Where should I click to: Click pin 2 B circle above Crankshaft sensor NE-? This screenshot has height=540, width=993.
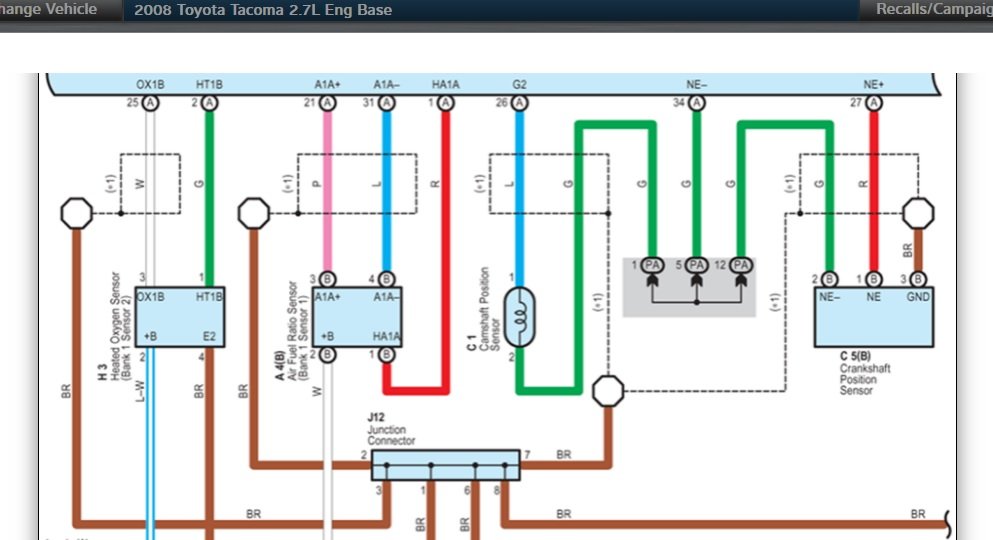[x=829, y=279]
